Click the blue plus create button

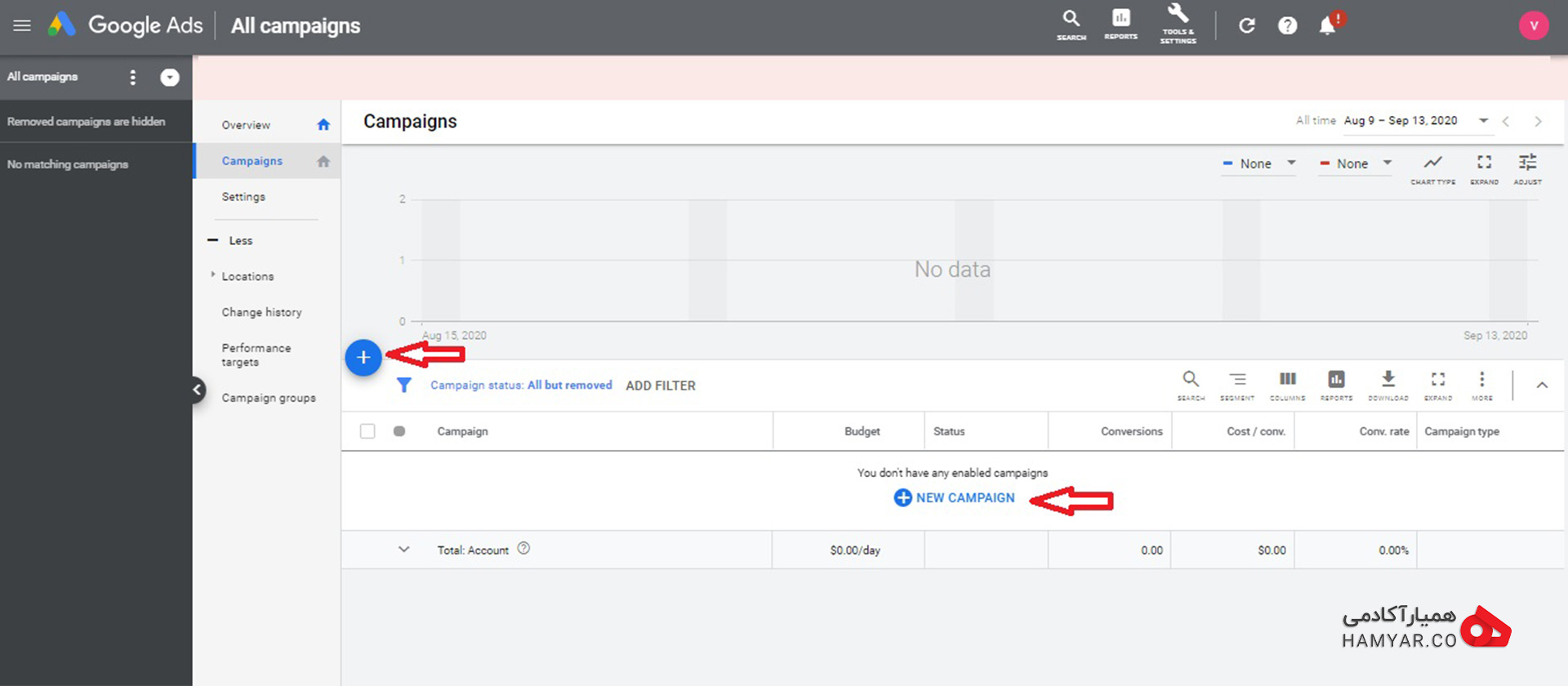363,358
